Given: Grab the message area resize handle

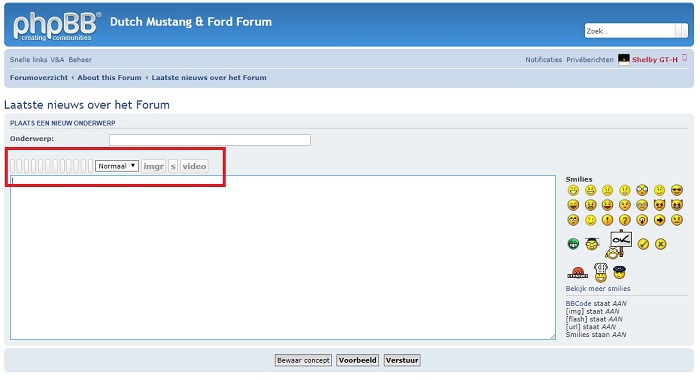Looking at the screenshot, I should (553, 336).
